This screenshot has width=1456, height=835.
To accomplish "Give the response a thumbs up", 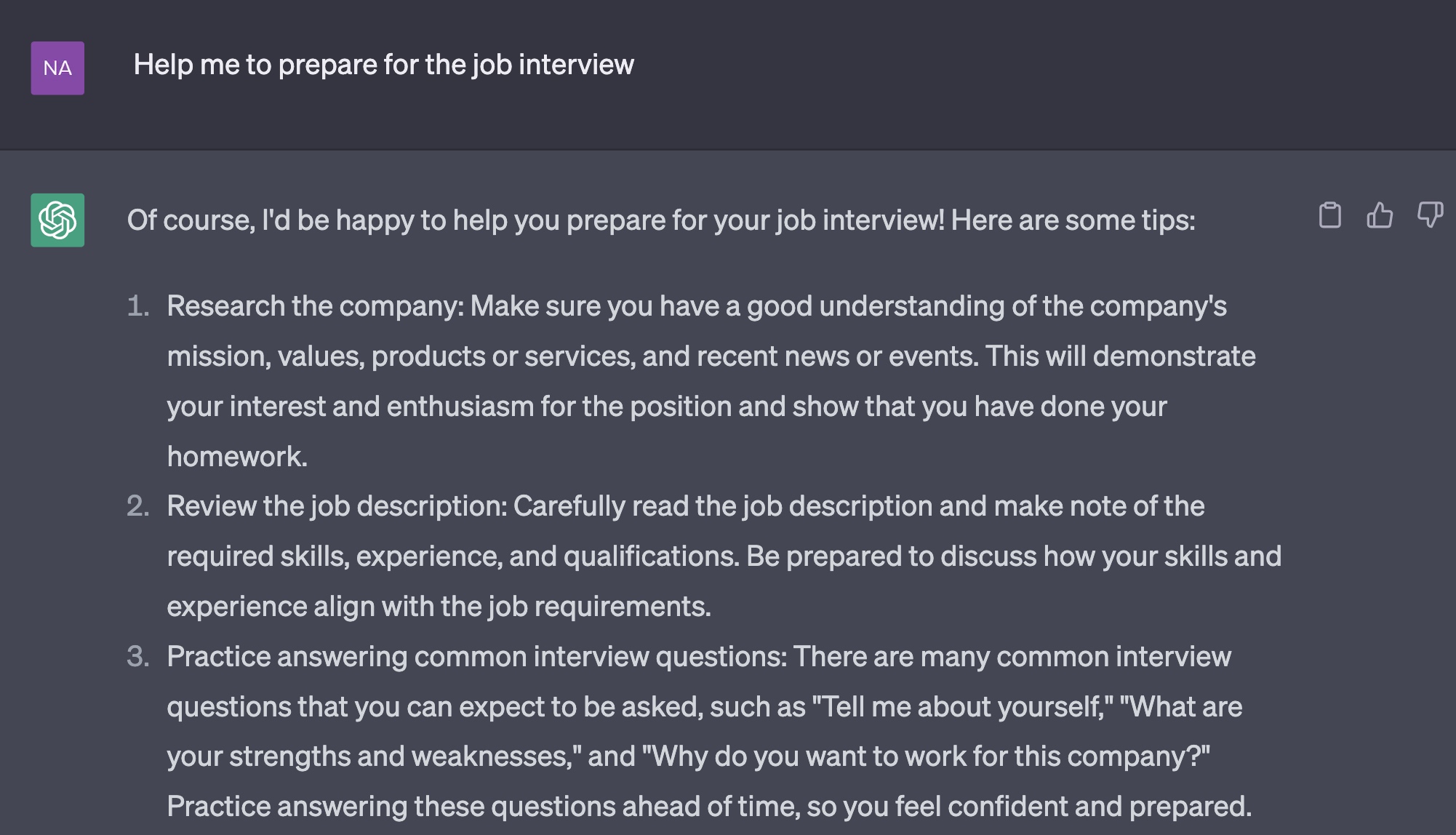I will click(x=1380, y=215).
